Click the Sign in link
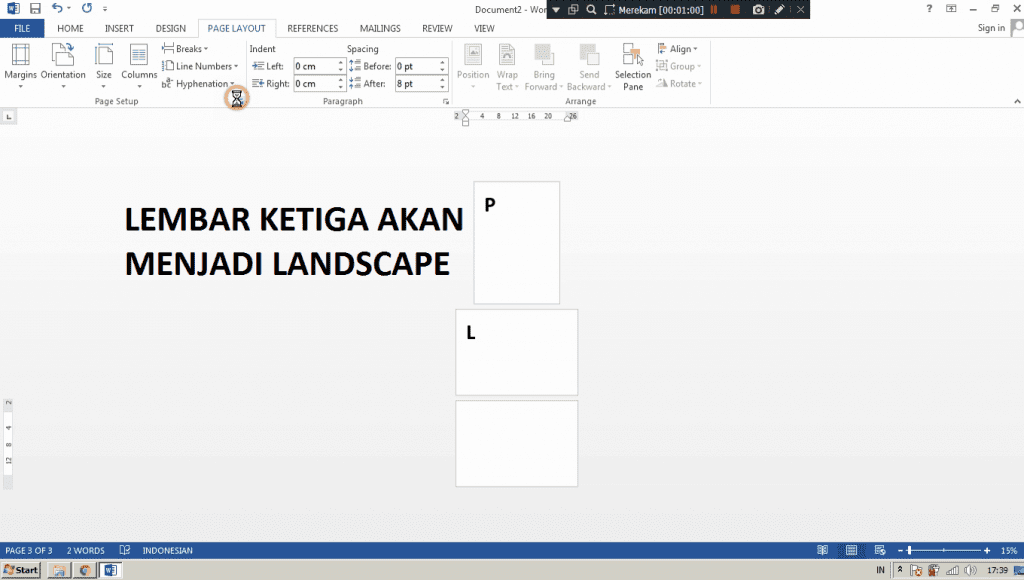 tap(991, 28)
